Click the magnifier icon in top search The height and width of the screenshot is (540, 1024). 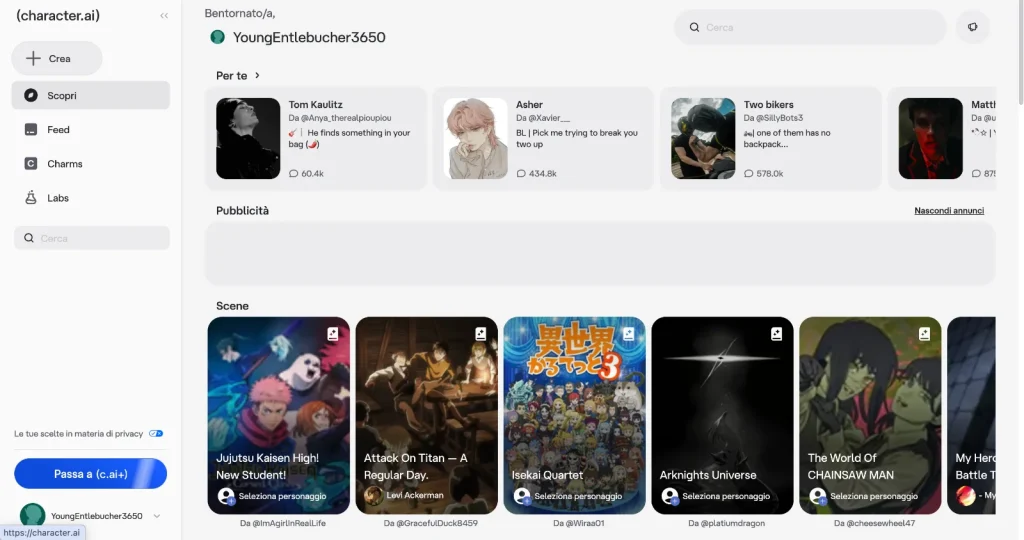pos(694,27)
